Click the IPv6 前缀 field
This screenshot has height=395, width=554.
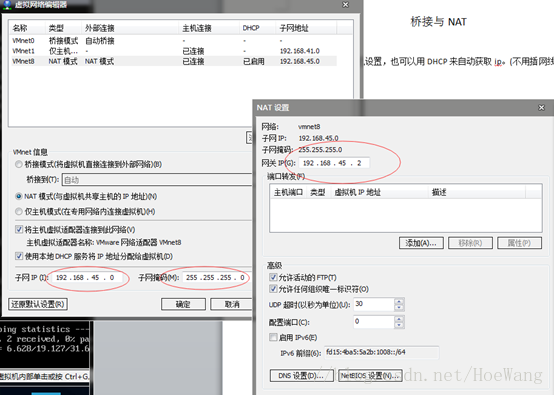(x=382, y=352)
